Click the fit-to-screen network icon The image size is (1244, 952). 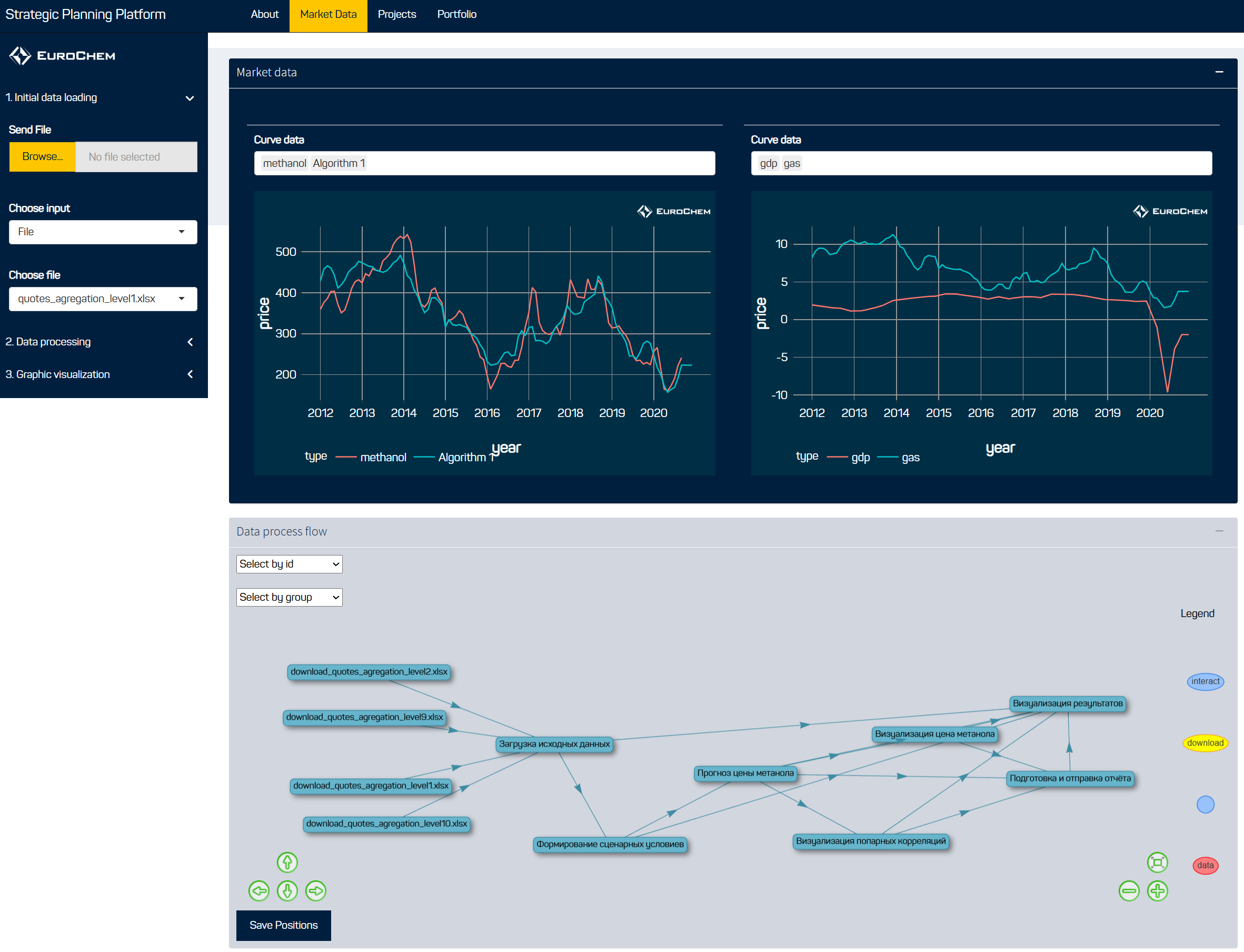click(1157, 862)
